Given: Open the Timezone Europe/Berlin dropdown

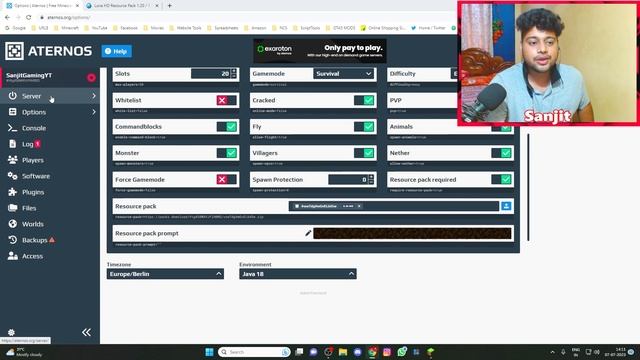Looking at the screenshot, I should pos(165,274).
